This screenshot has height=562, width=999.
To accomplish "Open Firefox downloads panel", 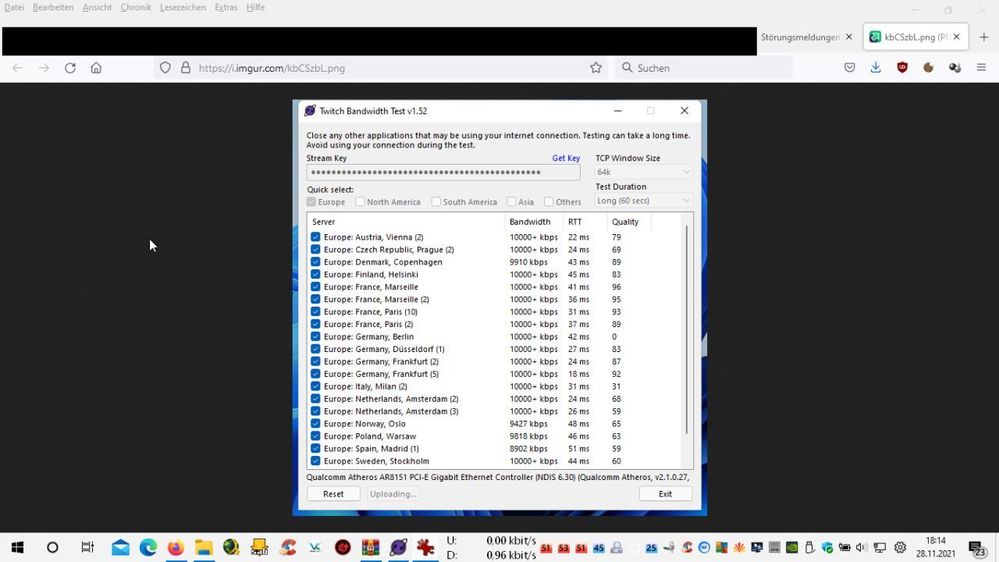I will [876, 68].
